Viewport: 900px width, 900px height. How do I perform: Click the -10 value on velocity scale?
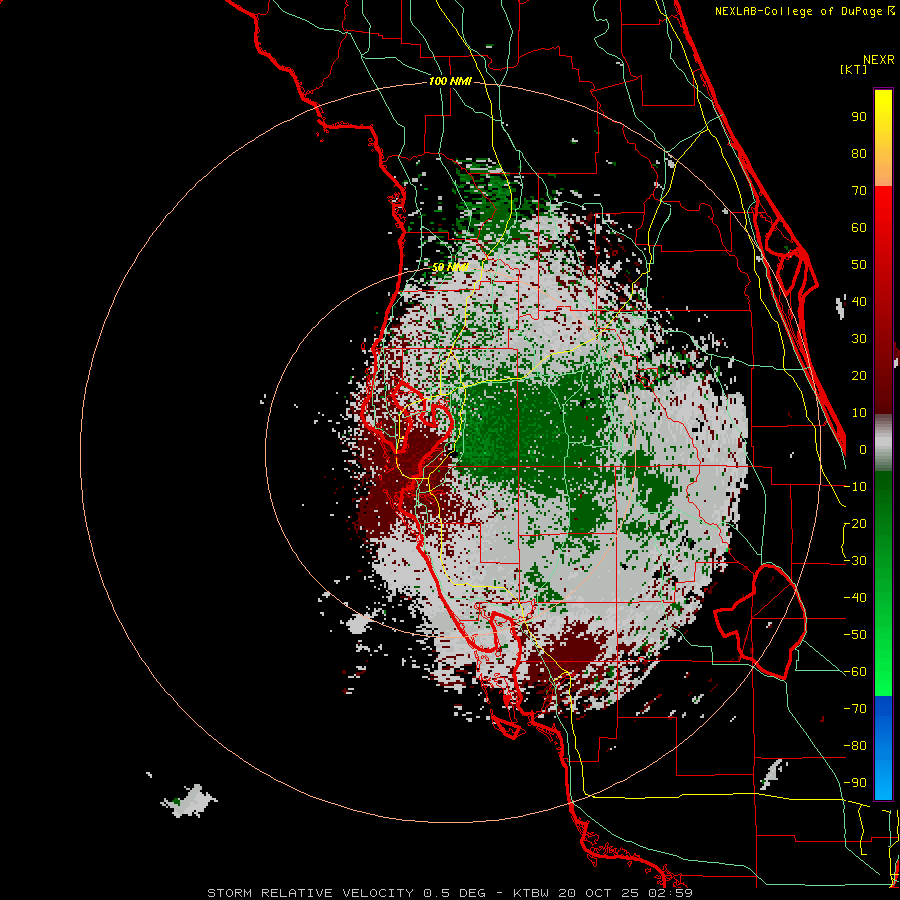[856, 487]
